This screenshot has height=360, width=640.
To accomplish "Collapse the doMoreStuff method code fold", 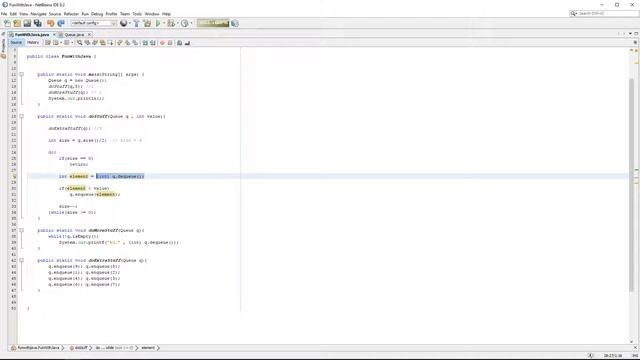I will pos(22,230).
